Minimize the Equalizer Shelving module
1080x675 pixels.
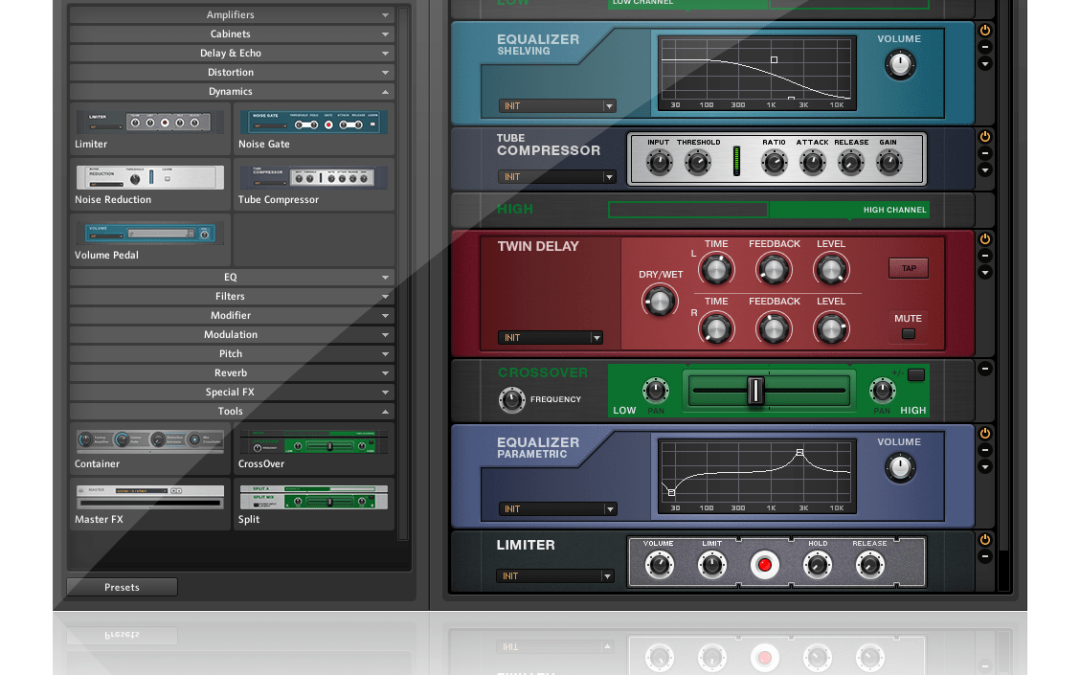point(985,47)
